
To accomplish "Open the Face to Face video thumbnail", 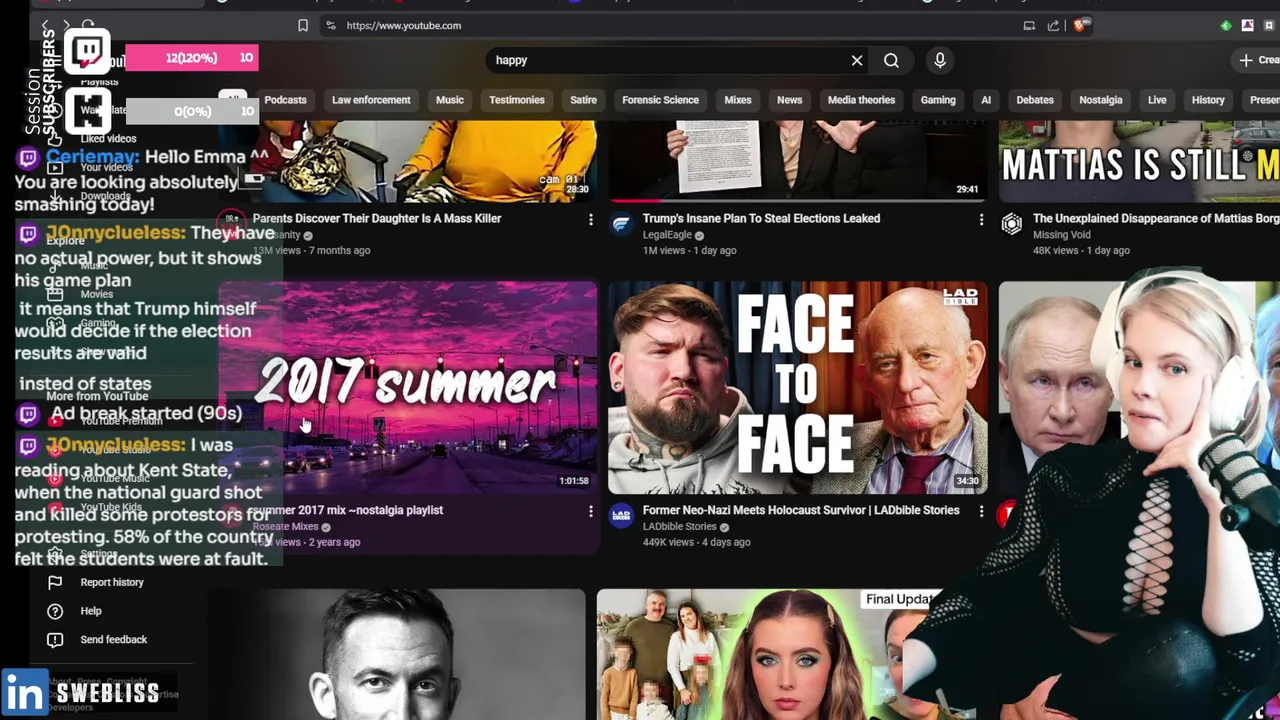I will click(x=797, y=387).
